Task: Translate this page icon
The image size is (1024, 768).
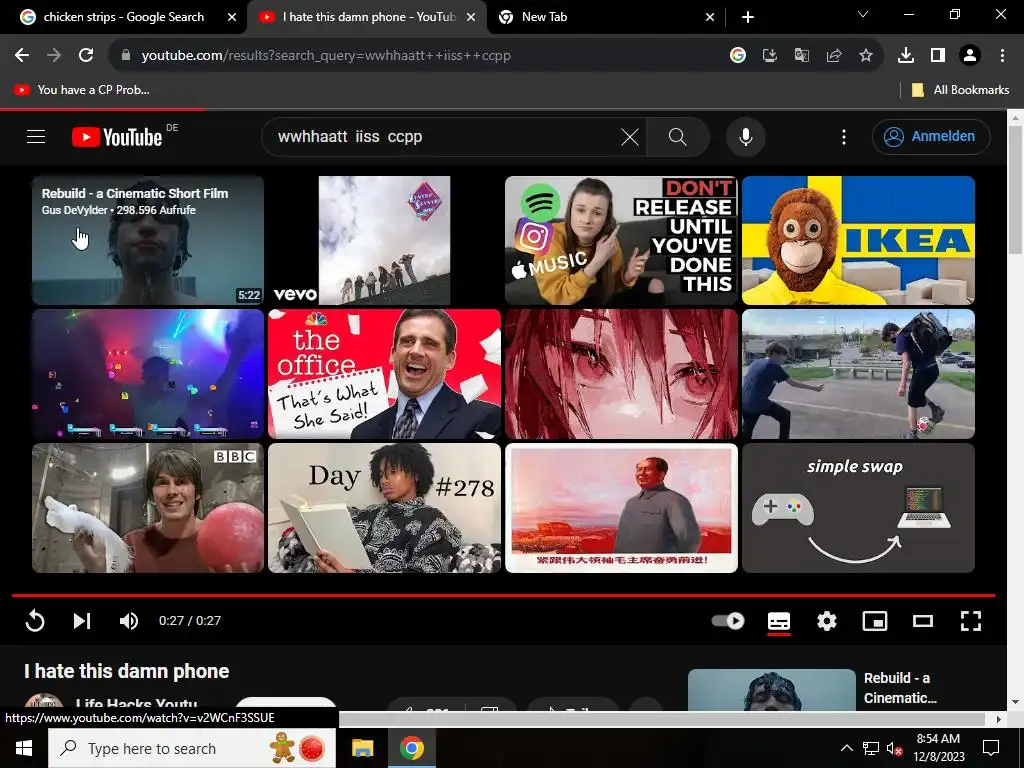Action: 802,56
